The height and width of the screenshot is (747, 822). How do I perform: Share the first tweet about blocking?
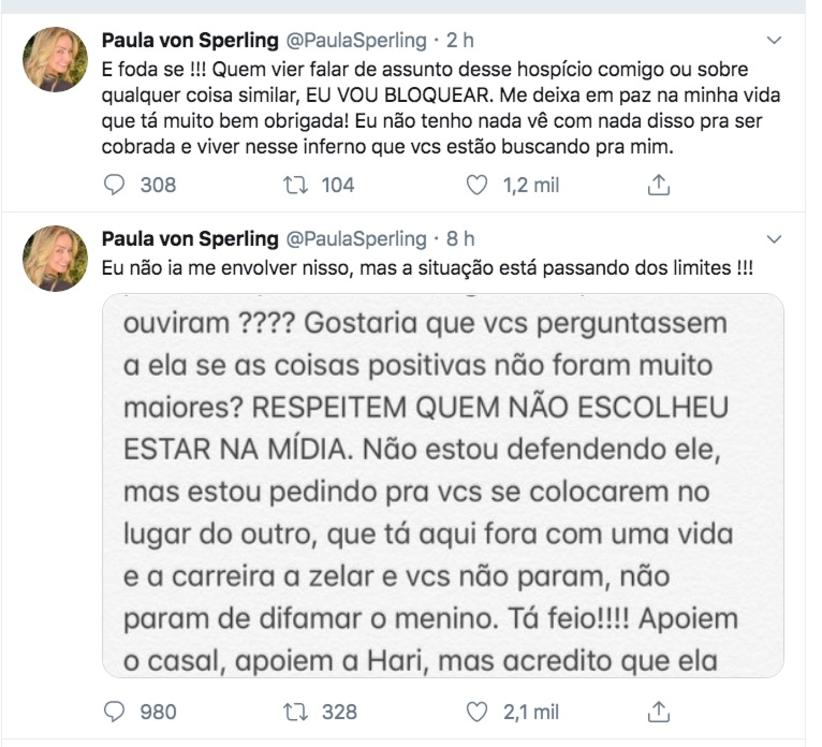[659, 185]
